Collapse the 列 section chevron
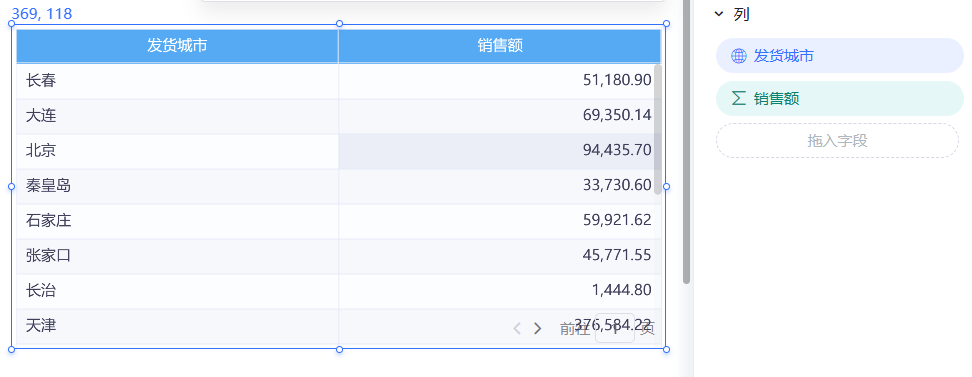 (x=719, y=14)
